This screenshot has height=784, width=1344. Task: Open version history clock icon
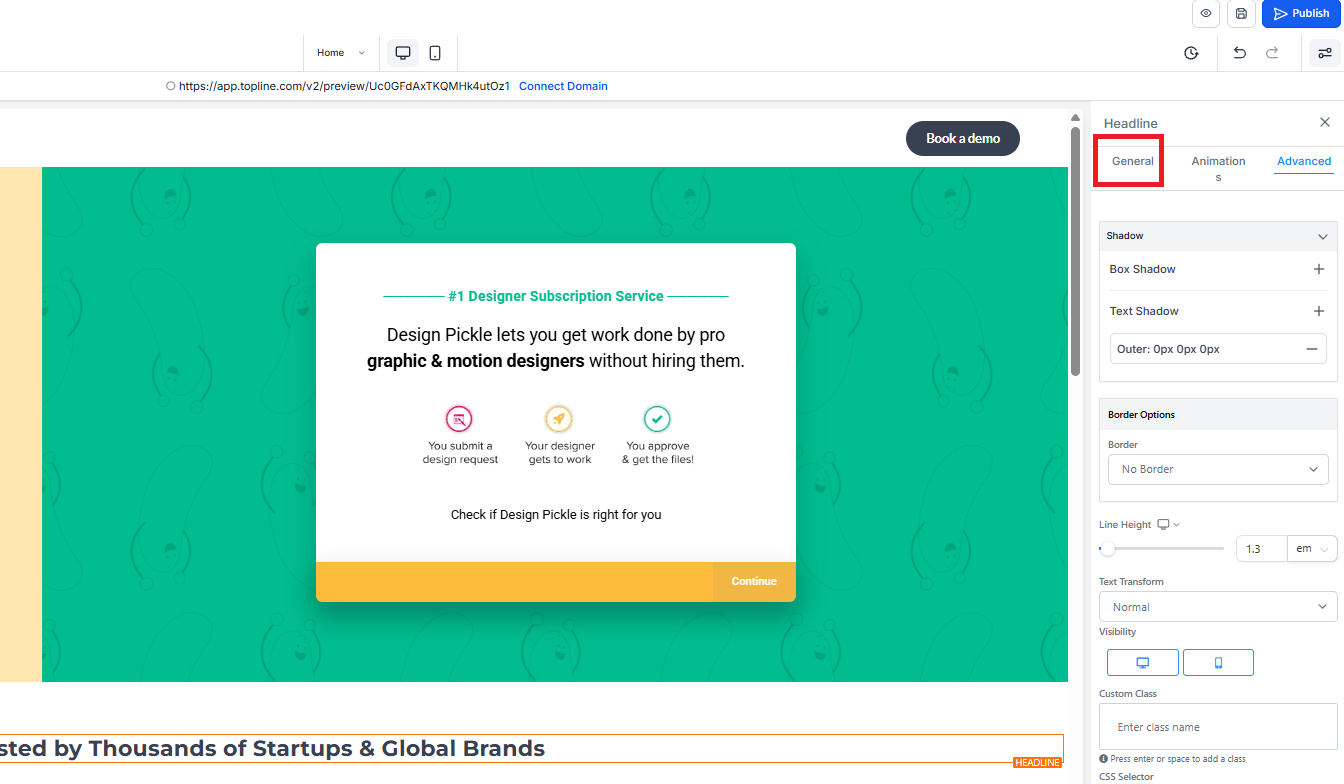1191,53
